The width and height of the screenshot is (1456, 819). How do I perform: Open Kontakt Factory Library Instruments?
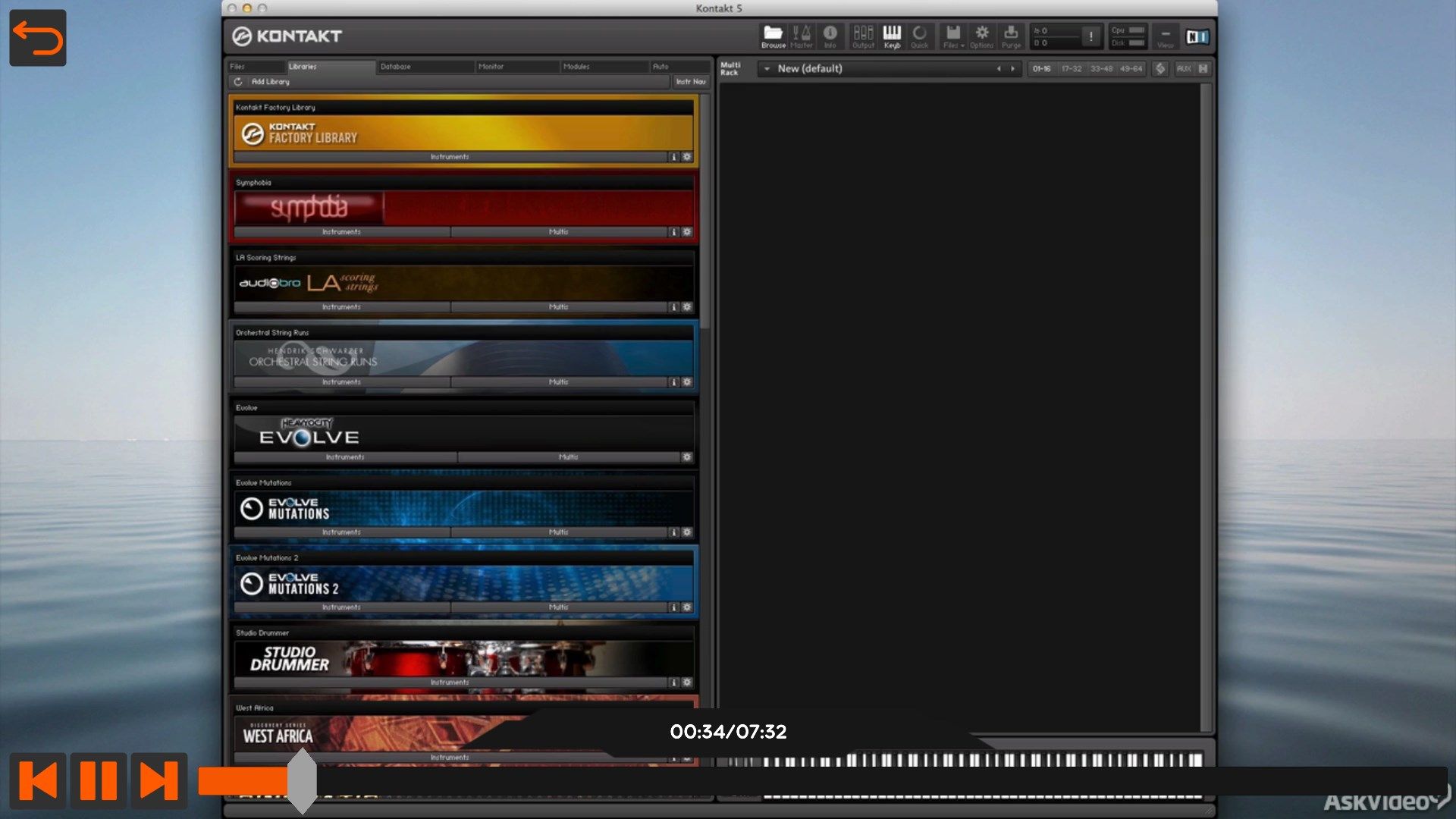(450, 157)
